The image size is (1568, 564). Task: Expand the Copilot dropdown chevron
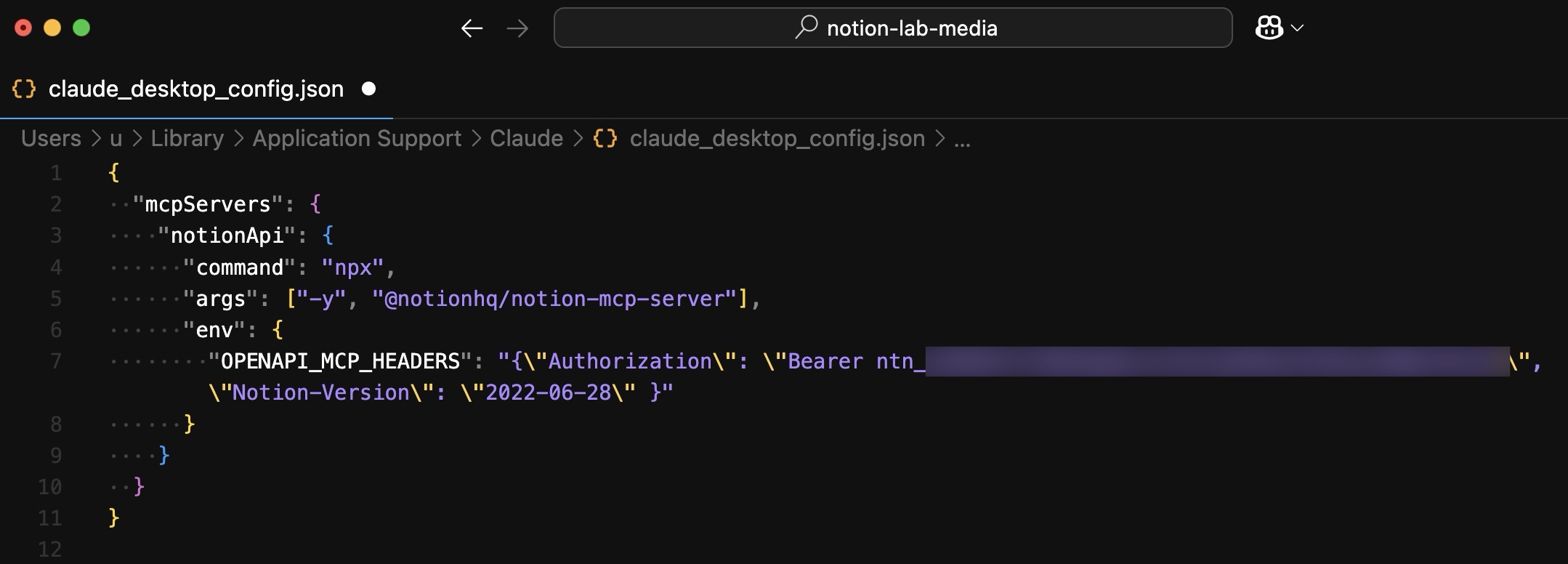(1297, 28)
